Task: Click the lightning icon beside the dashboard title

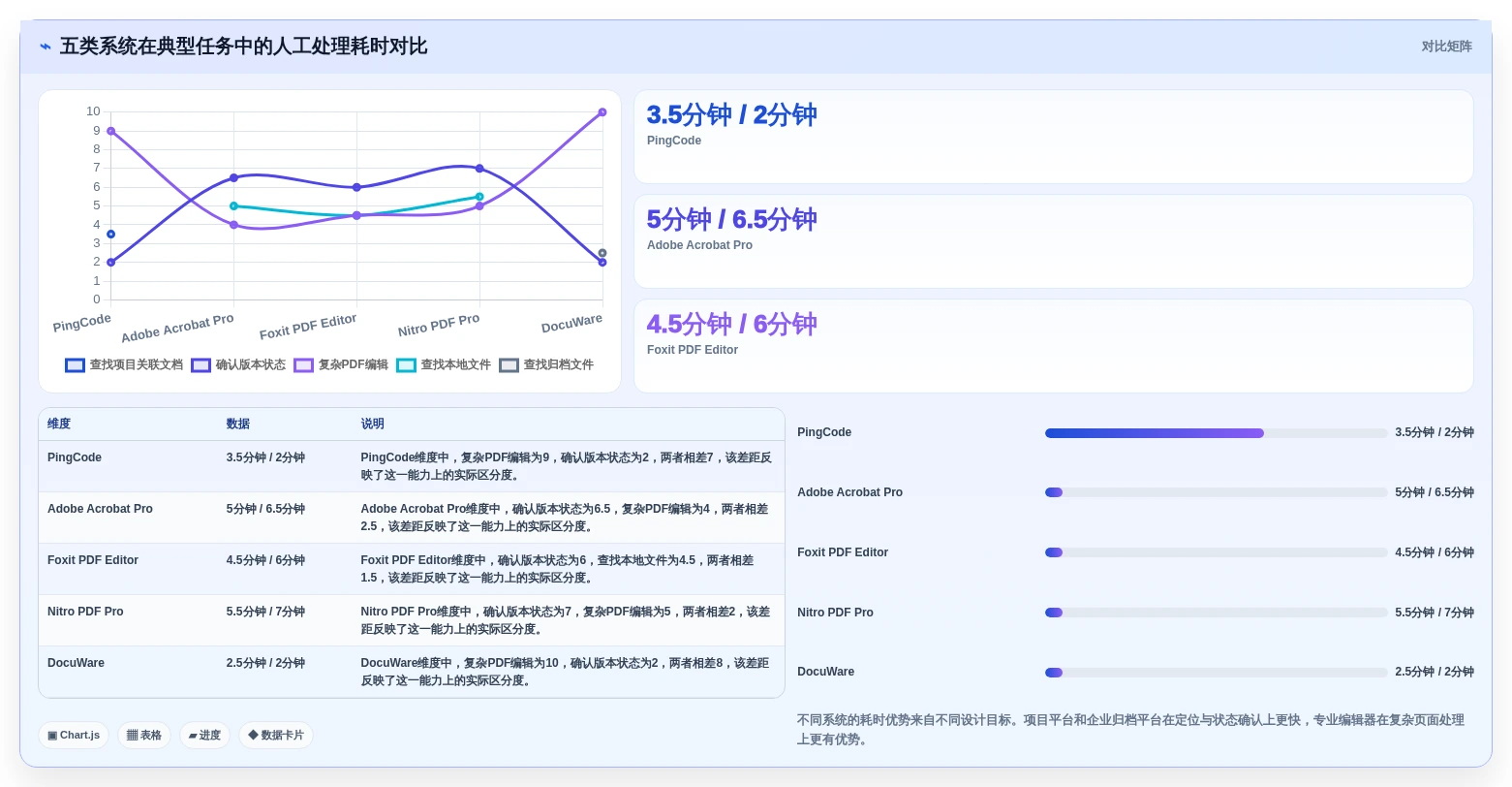Action: [x=46, y=47]
